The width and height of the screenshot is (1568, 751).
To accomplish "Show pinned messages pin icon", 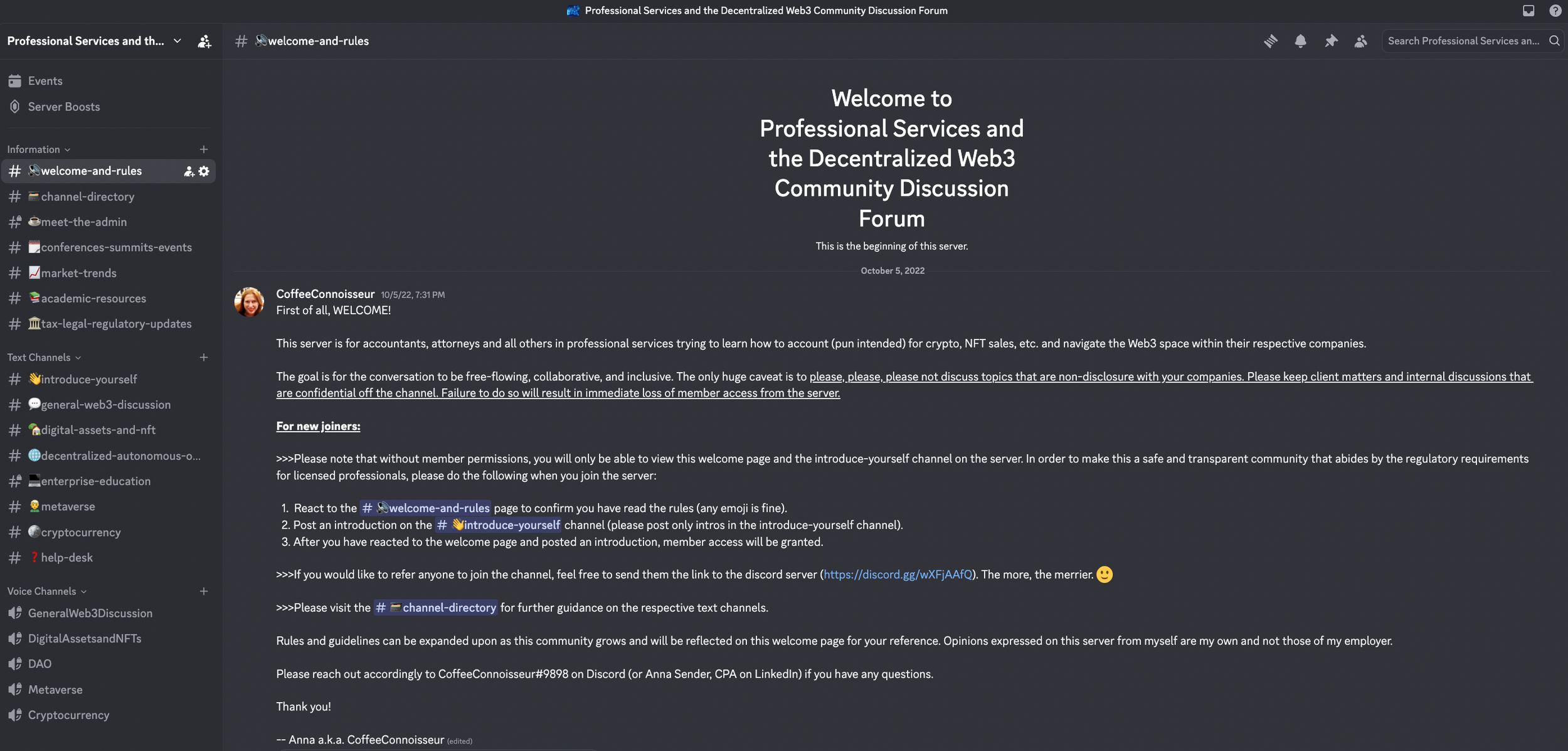I will [x=1330, y=41].
